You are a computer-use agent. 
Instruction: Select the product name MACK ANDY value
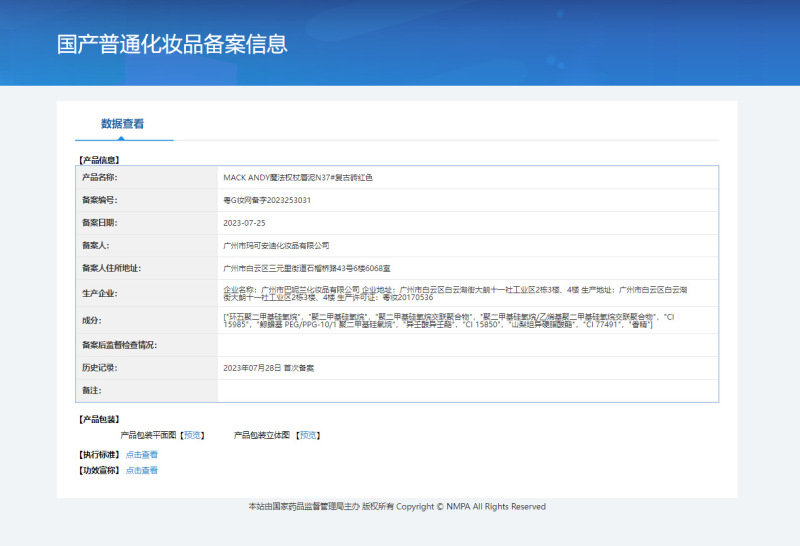298,178
